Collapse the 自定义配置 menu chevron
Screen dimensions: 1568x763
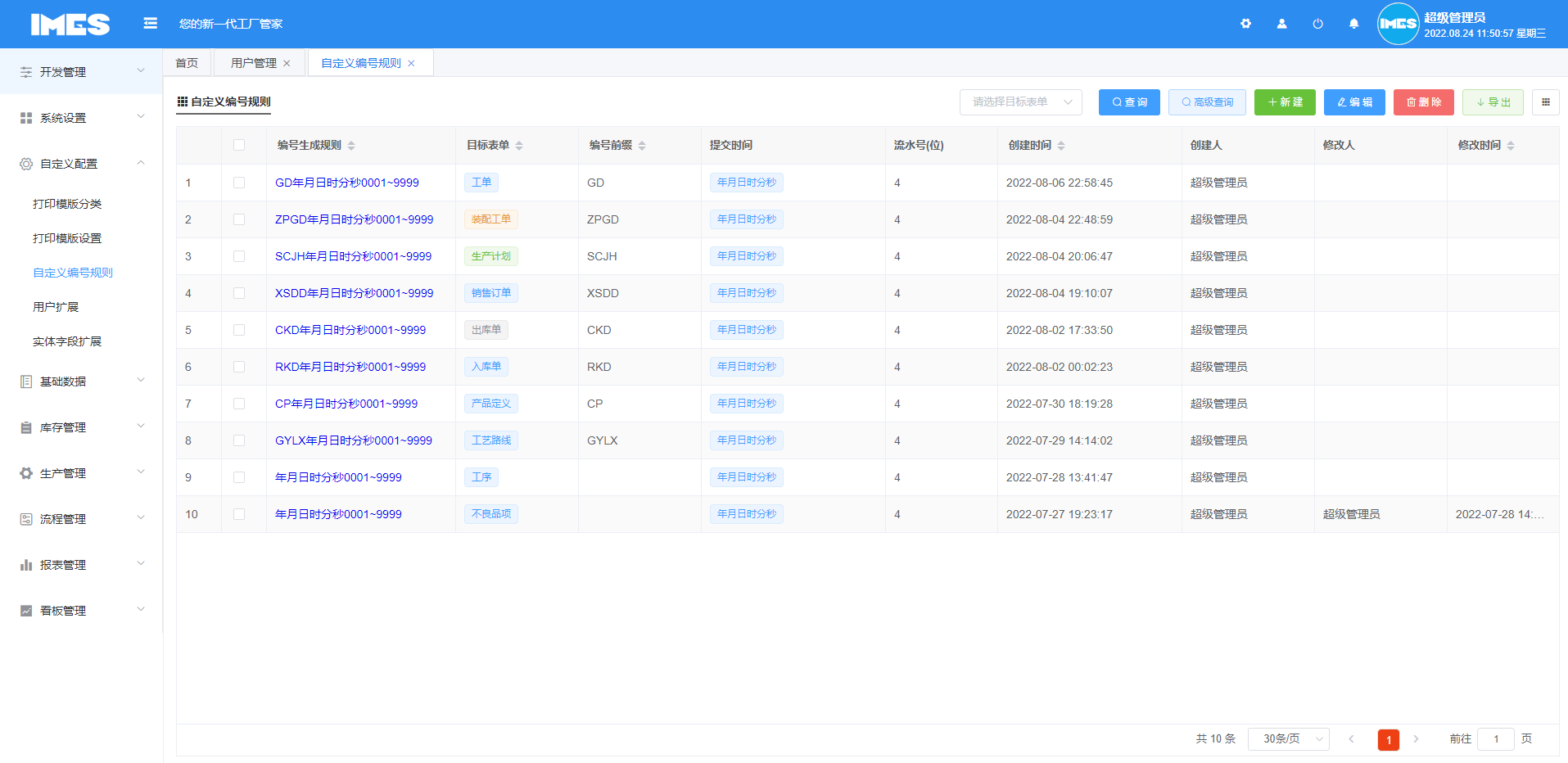pyautogui.click(x=141, y=163)
